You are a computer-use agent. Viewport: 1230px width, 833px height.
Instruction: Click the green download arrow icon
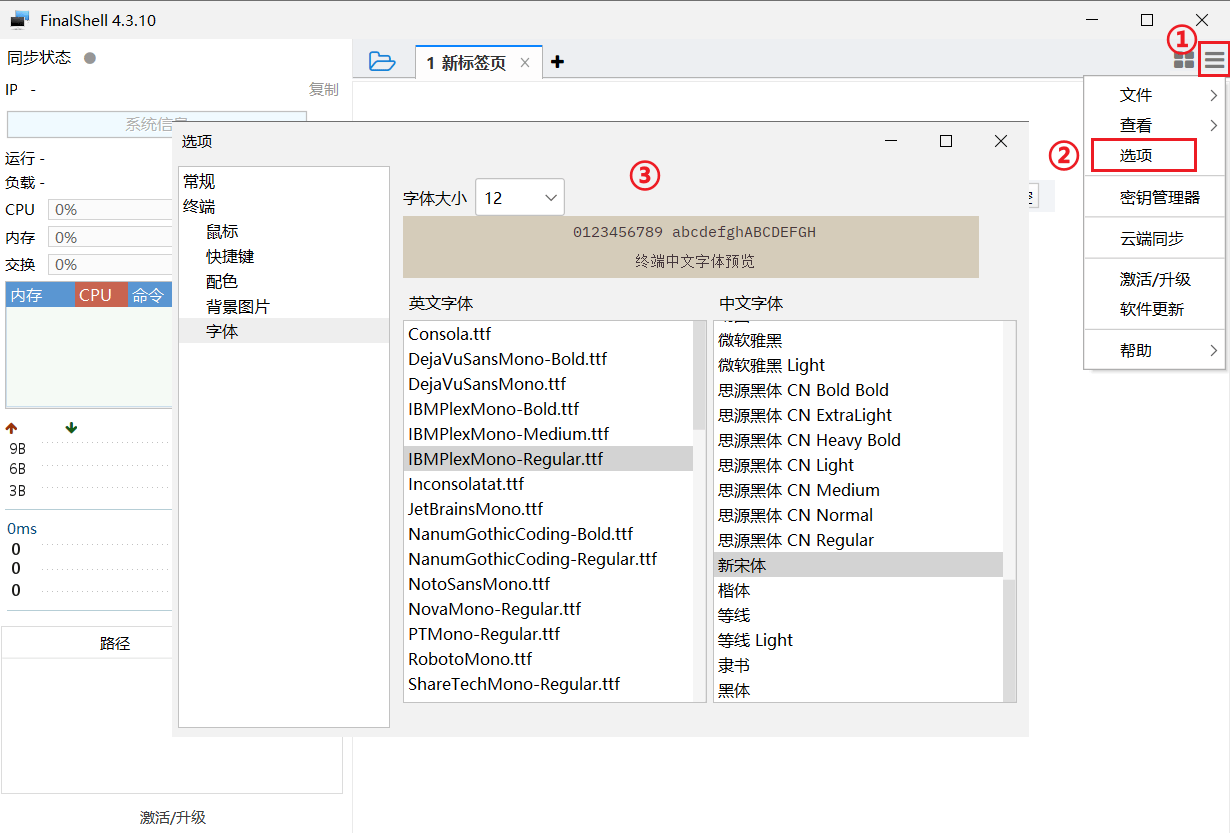pyautogui.click(x=71, y=428)
